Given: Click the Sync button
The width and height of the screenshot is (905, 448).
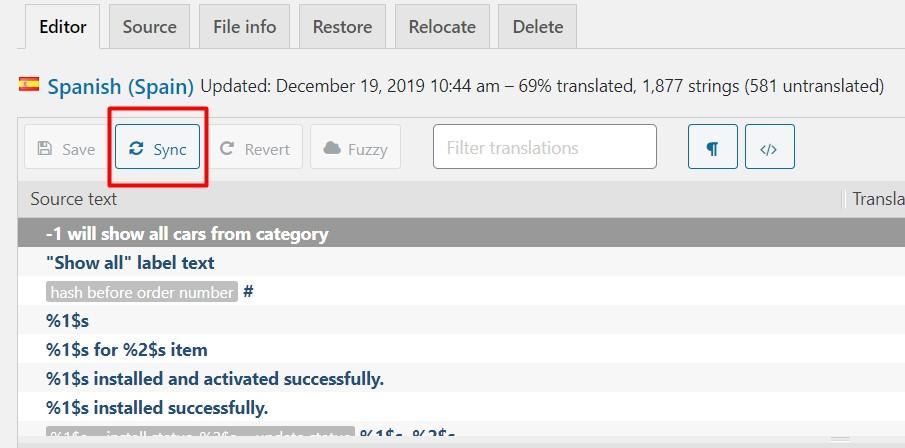Looking at the screenshot, I should point(158,149).
